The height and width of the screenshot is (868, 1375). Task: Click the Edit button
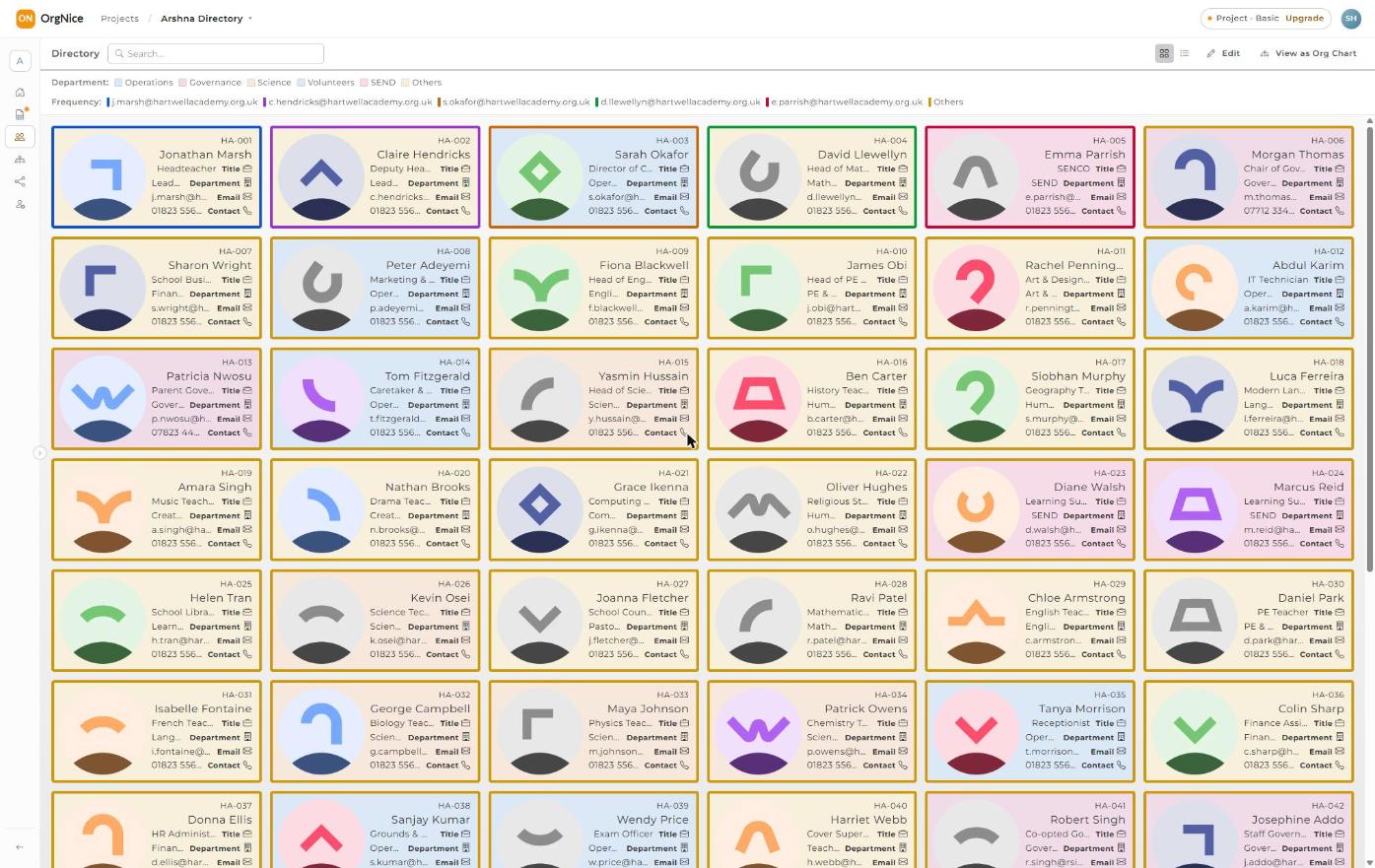[1223, 53]
